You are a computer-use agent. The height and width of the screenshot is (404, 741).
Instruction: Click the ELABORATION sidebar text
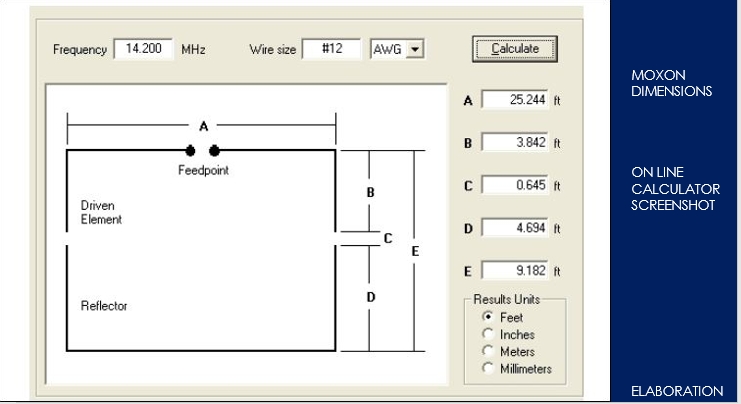point(677,391)
